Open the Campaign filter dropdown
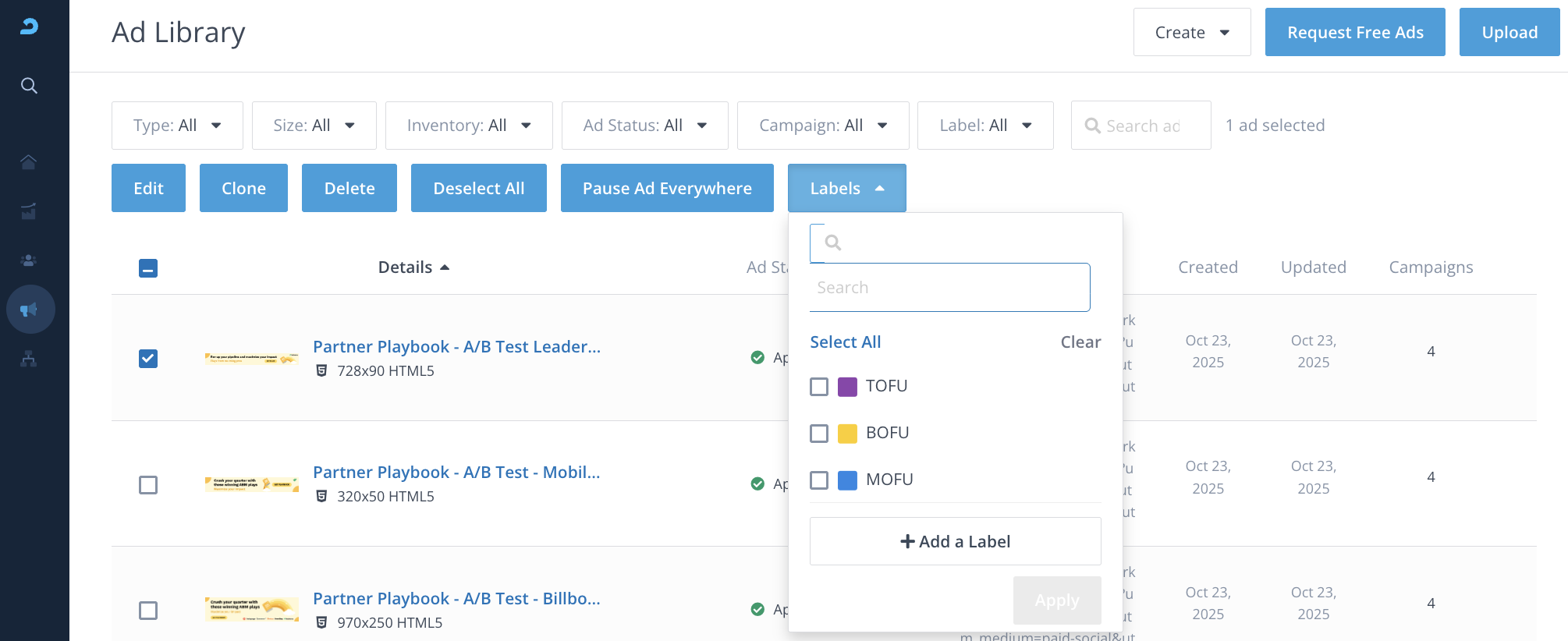 [x=822, y=126]
